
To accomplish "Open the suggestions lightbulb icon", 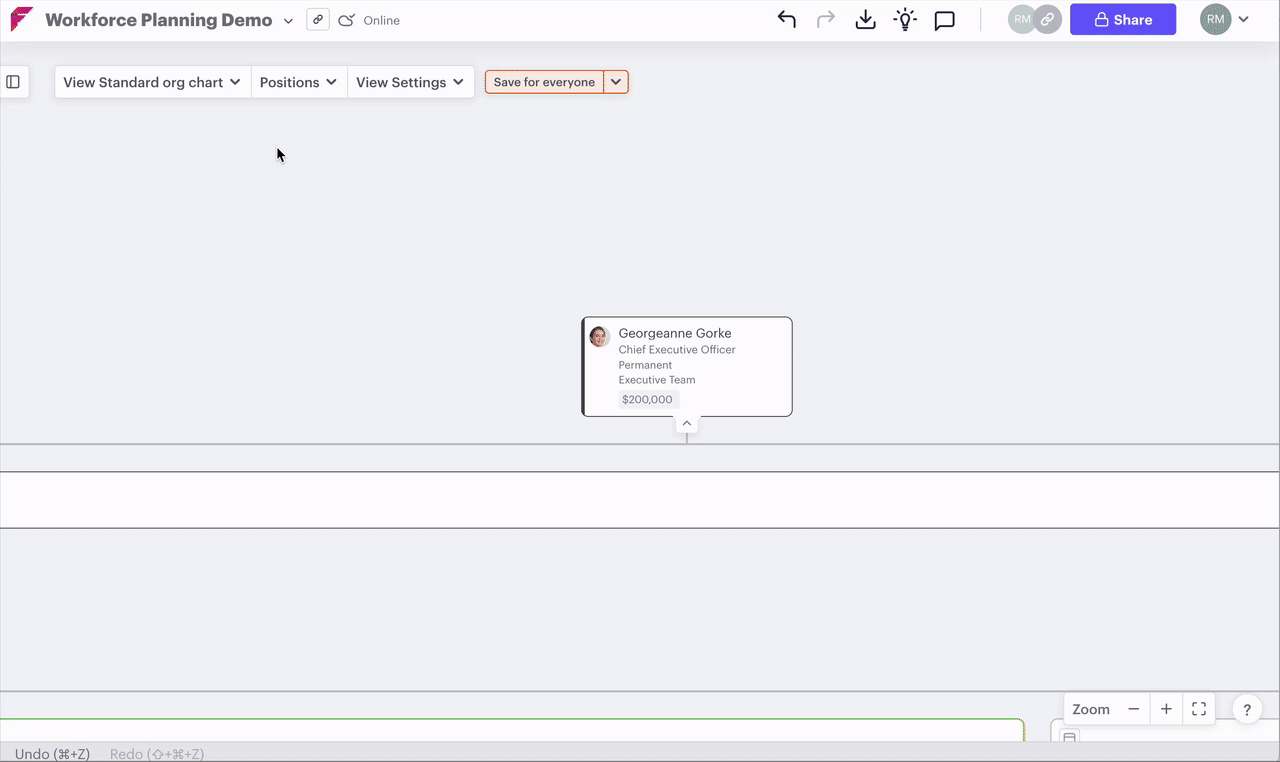I will 904,18.
